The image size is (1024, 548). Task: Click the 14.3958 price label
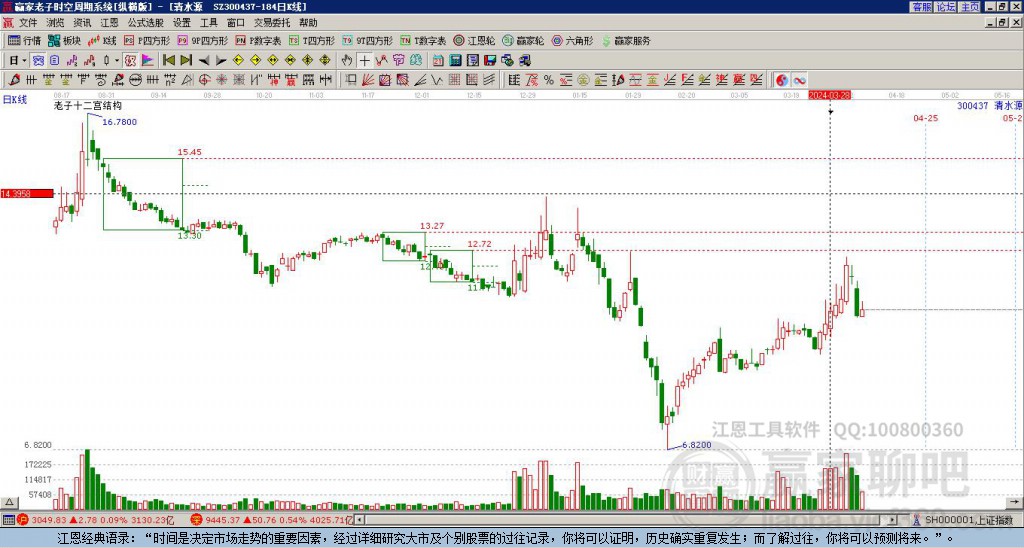pyautogui.click(x=27, y=194)
